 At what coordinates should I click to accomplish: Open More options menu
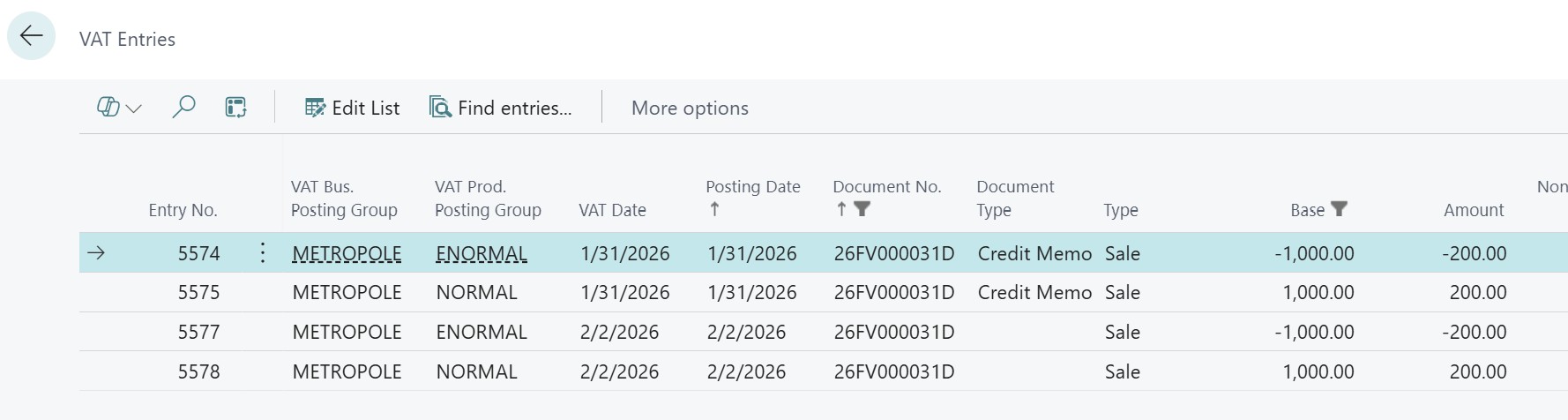(690, 108)
